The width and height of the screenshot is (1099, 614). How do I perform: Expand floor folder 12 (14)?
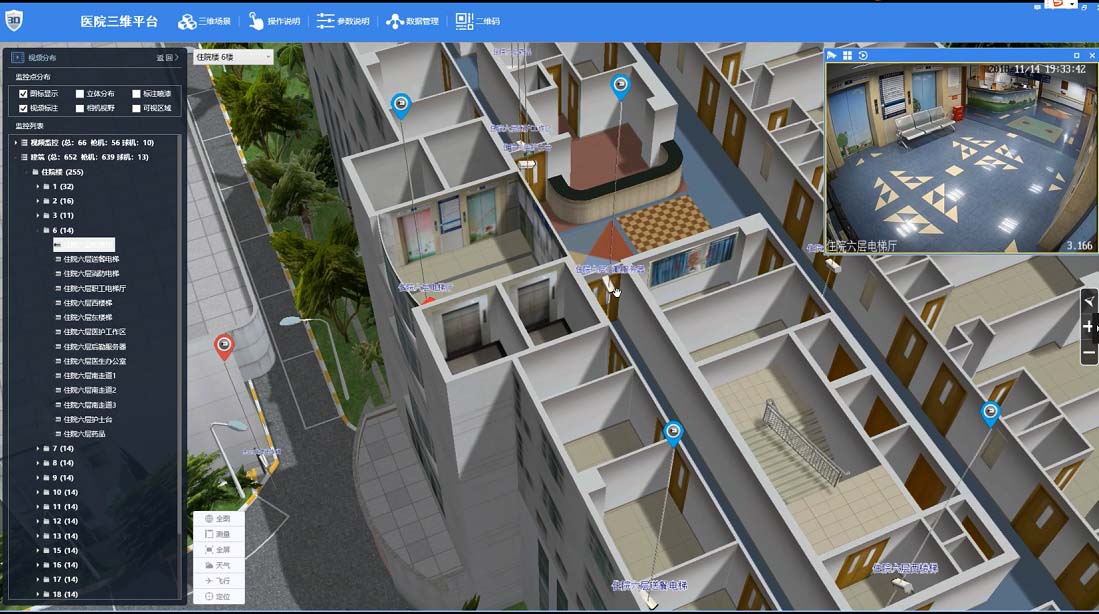click(38, 521)
